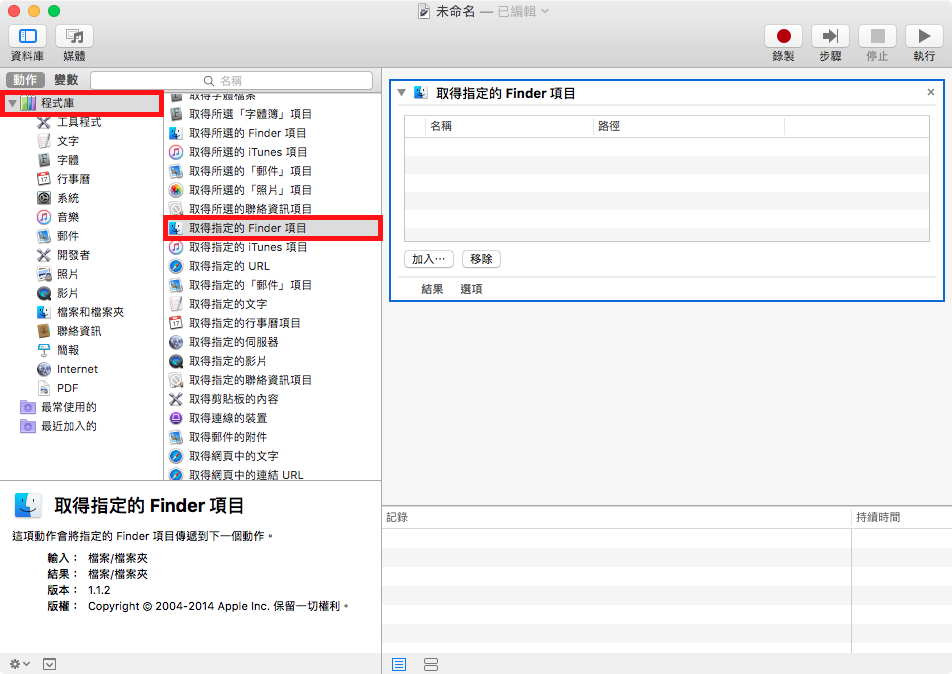952x674 pixels.
Task: Select the 文字 category
Action: click(67, 141)
